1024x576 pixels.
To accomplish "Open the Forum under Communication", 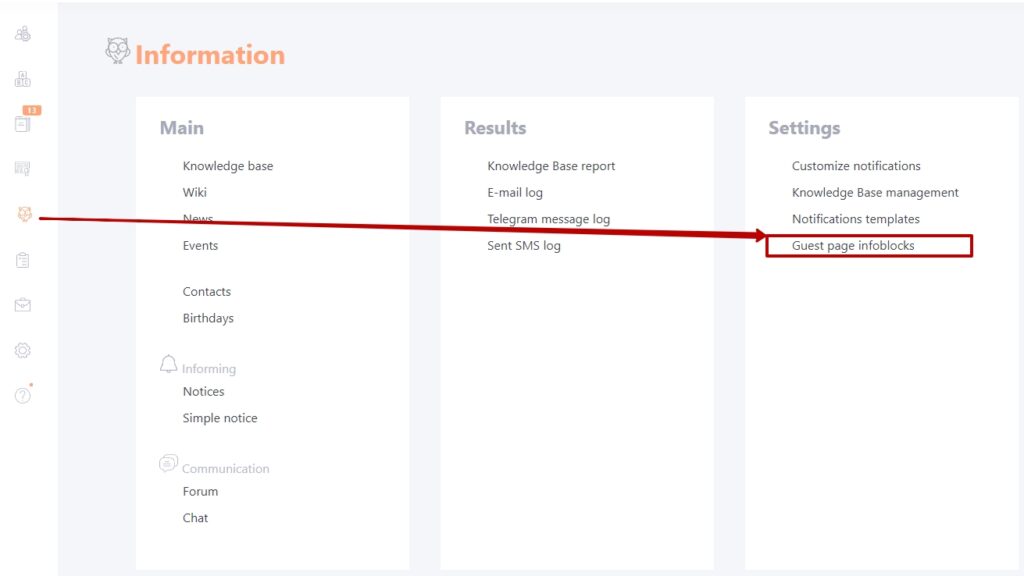I will (200, 491).
